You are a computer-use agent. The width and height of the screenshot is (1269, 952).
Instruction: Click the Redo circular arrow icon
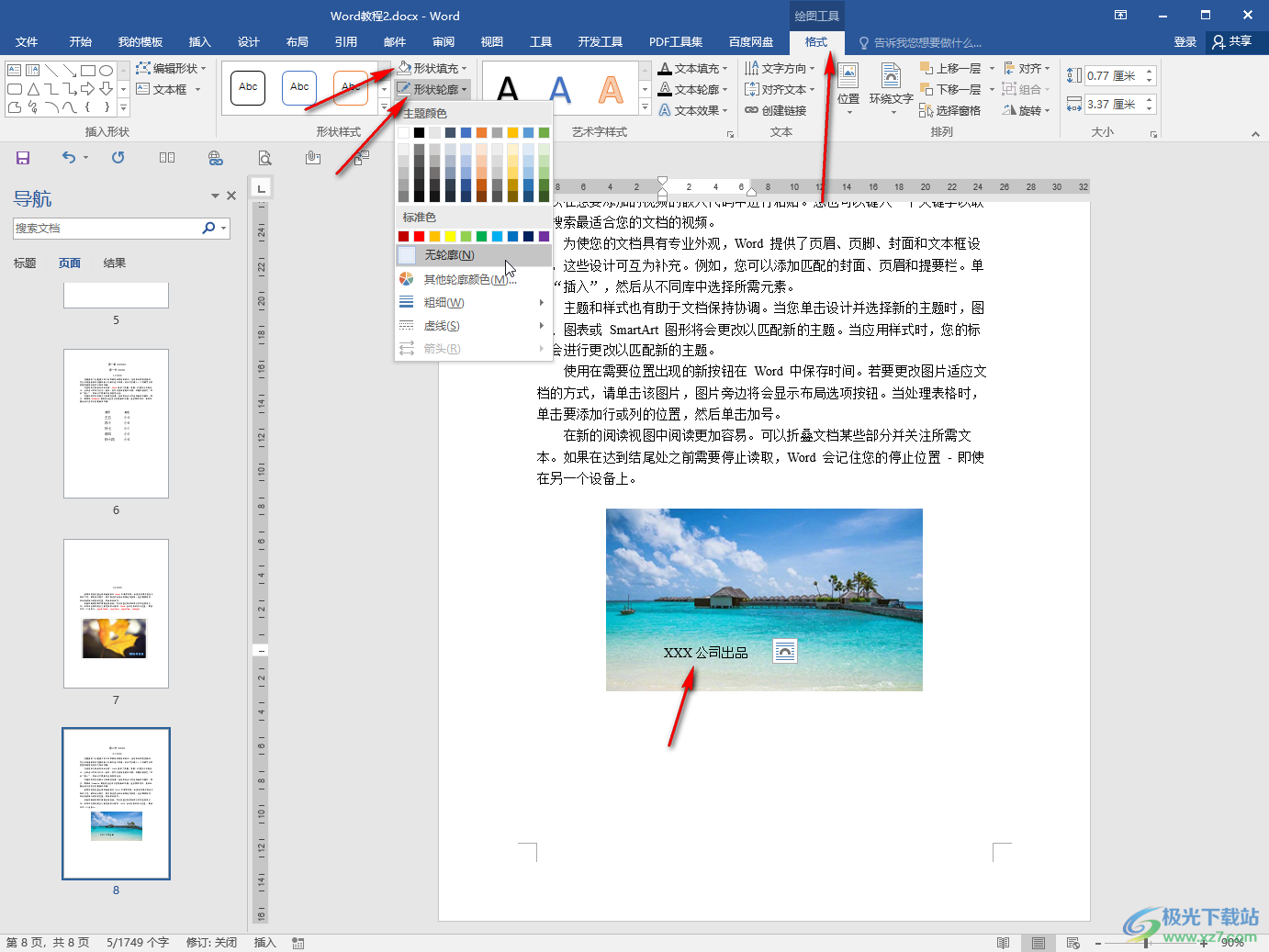(x=118, y=158)
